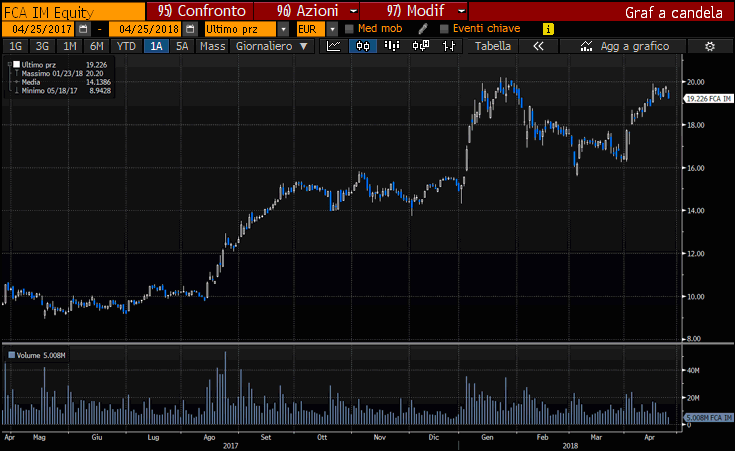Click the 95) Confronto button
The width and height of the screenshot is (735, 451).
[200, 11]
